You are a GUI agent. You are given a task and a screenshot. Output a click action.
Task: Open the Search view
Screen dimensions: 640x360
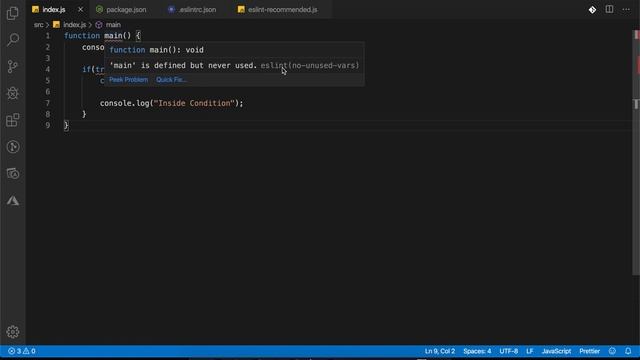click(x=13, y=40)
